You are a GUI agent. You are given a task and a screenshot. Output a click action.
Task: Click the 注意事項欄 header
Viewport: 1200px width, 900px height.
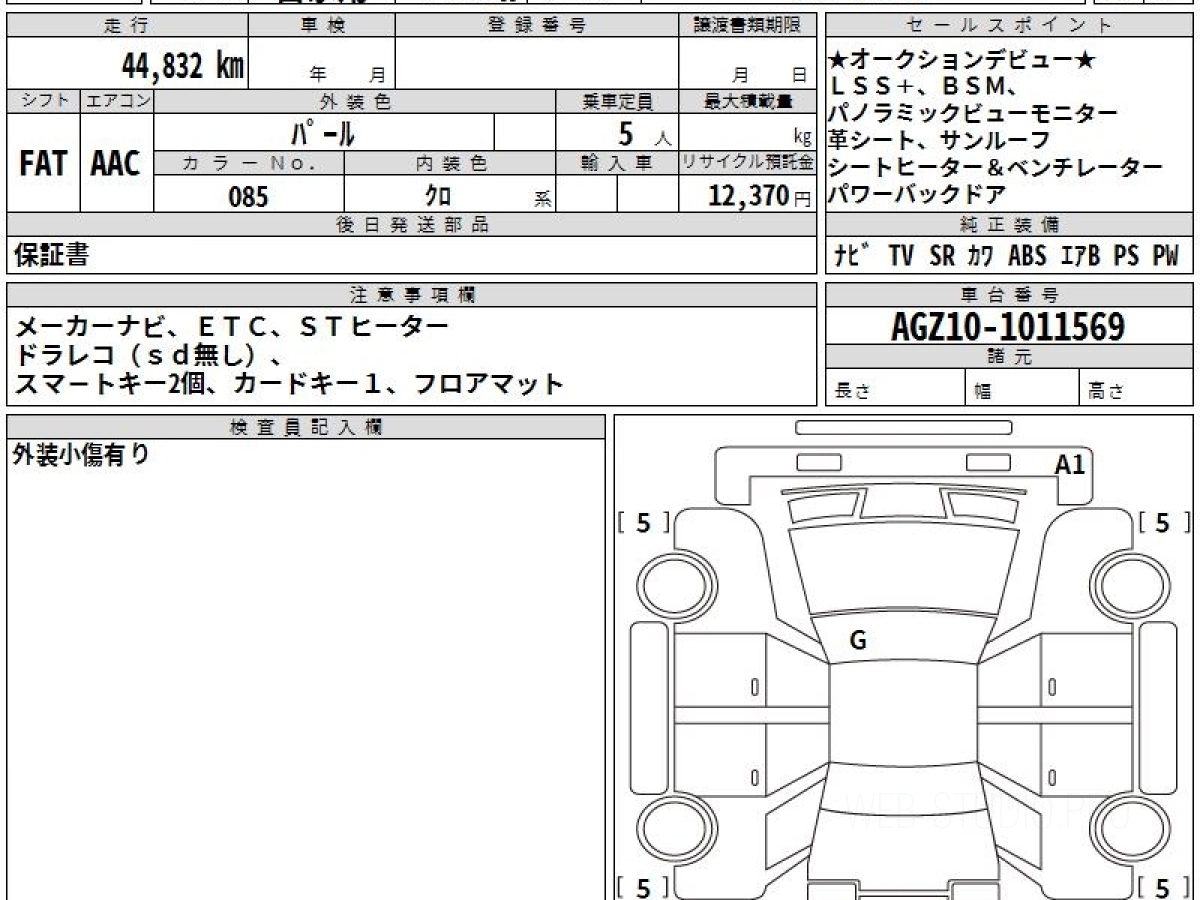coord(412,294)
